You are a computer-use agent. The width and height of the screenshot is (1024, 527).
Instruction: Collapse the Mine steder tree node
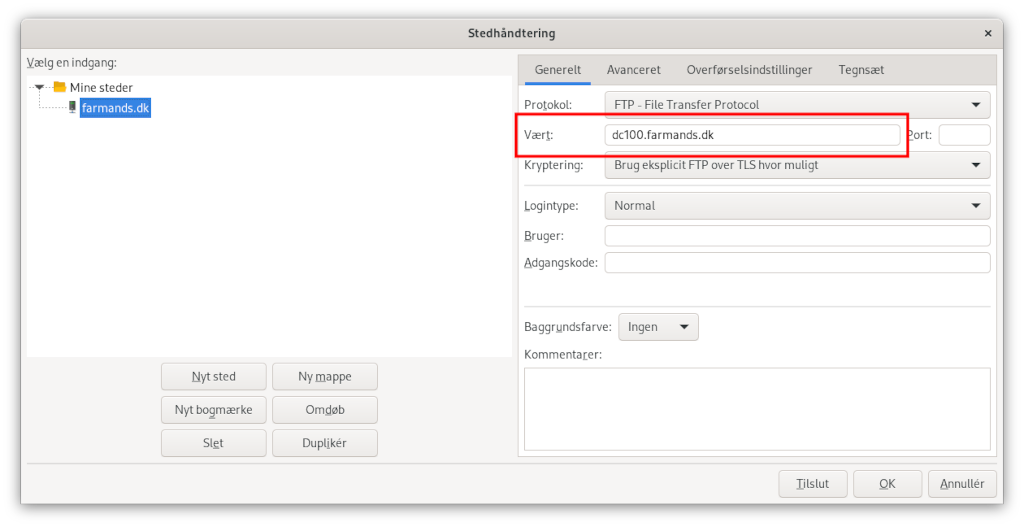(x=39, y=87)
